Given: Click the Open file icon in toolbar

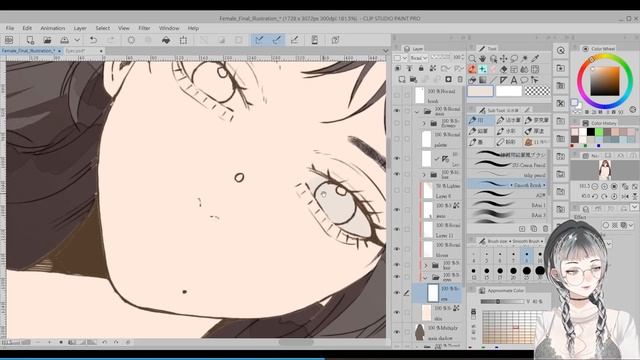Looking at the screenshot, I should pos(47,40).
